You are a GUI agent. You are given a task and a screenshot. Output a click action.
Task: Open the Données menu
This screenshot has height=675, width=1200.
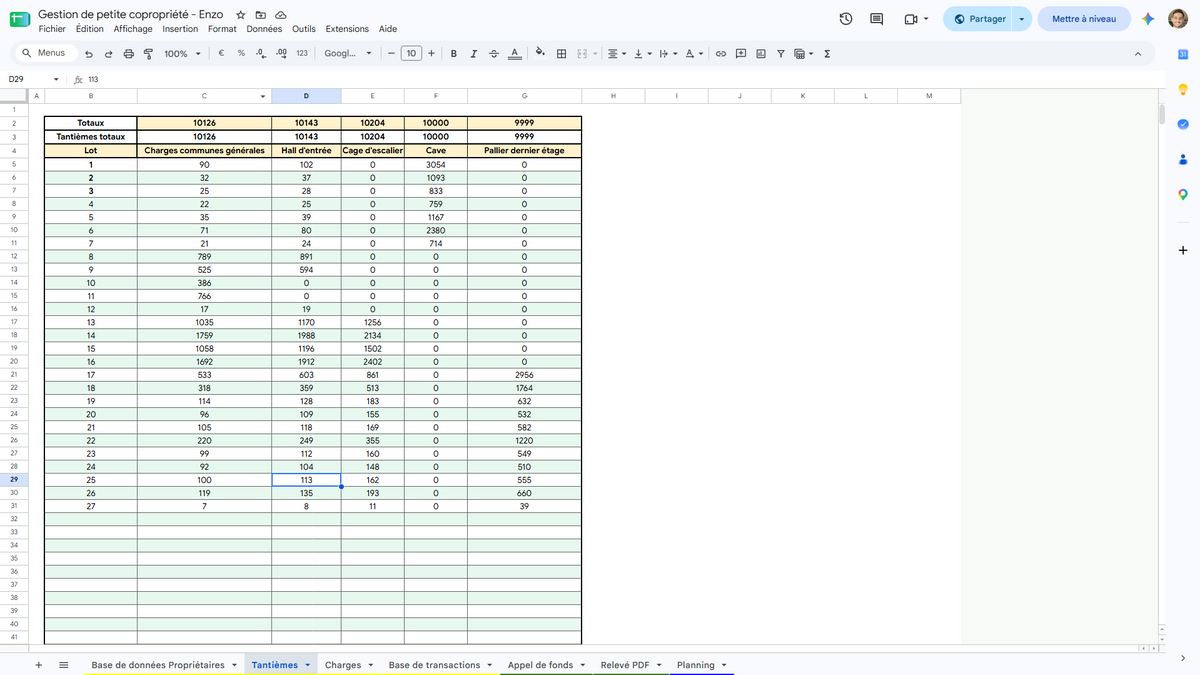264,29
